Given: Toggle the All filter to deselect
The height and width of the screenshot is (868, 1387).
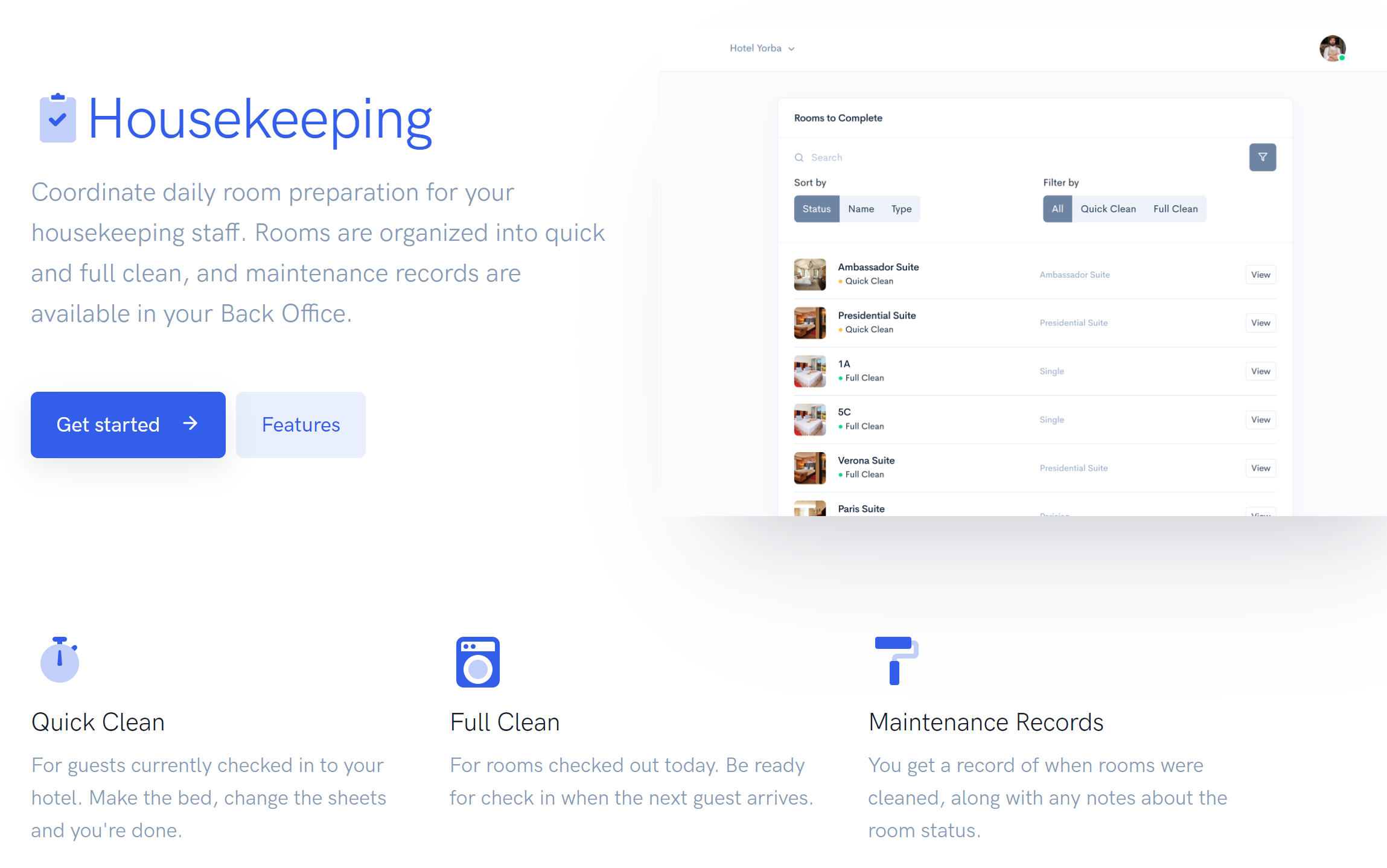Looking at the screenshot, I should 1056,209.
